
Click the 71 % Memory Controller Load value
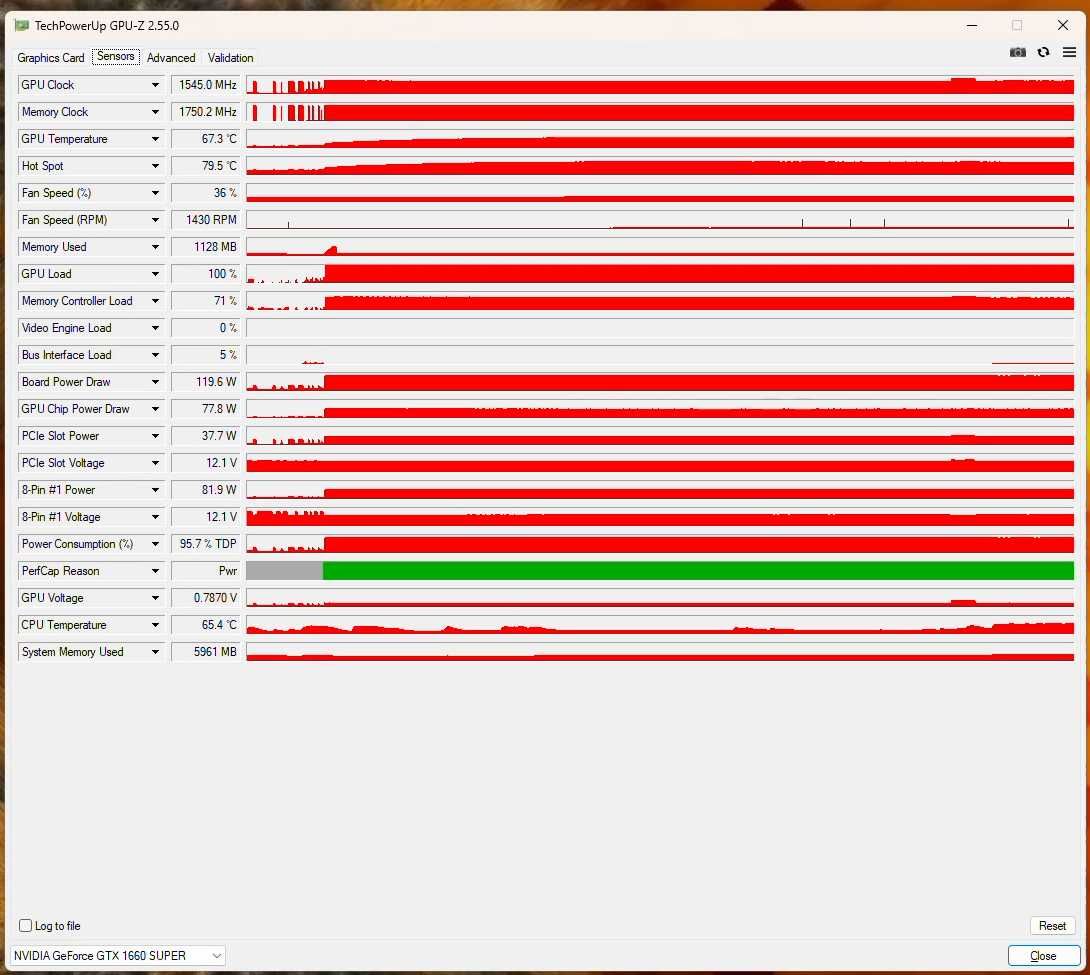[x=206, y=301]
